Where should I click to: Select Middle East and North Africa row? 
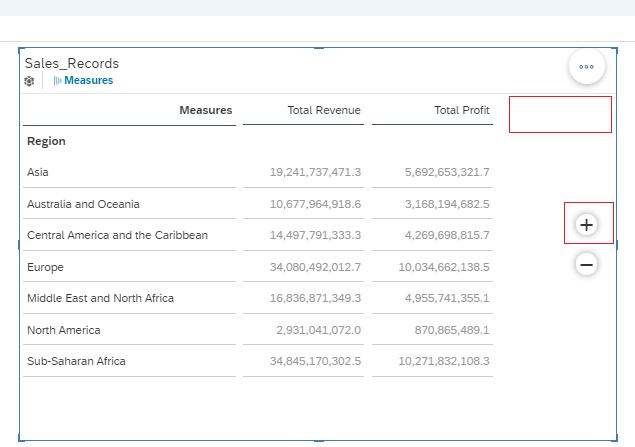tap(100, 298)
